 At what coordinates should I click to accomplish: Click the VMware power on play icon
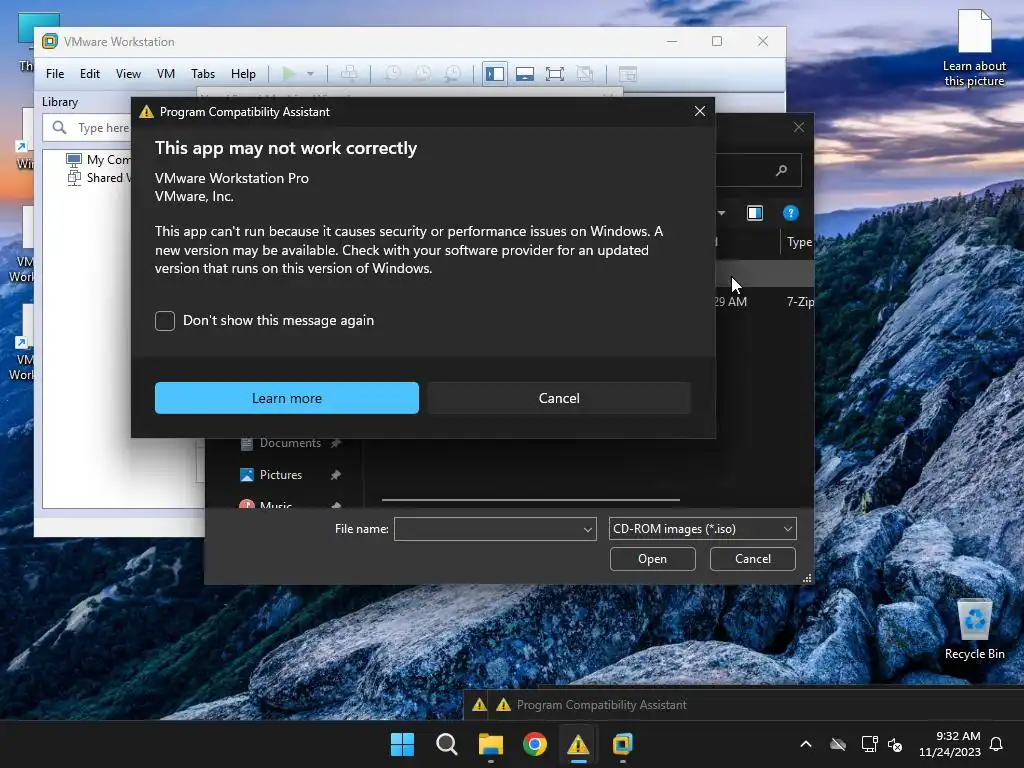pos(289,74)
